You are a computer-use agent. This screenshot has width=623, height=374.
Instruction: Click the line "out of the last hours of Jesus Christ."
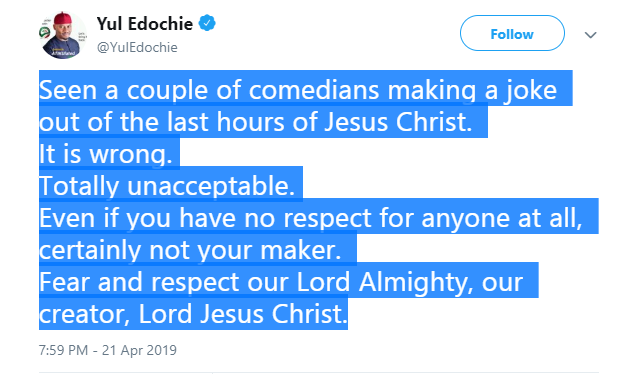point(255,122)
